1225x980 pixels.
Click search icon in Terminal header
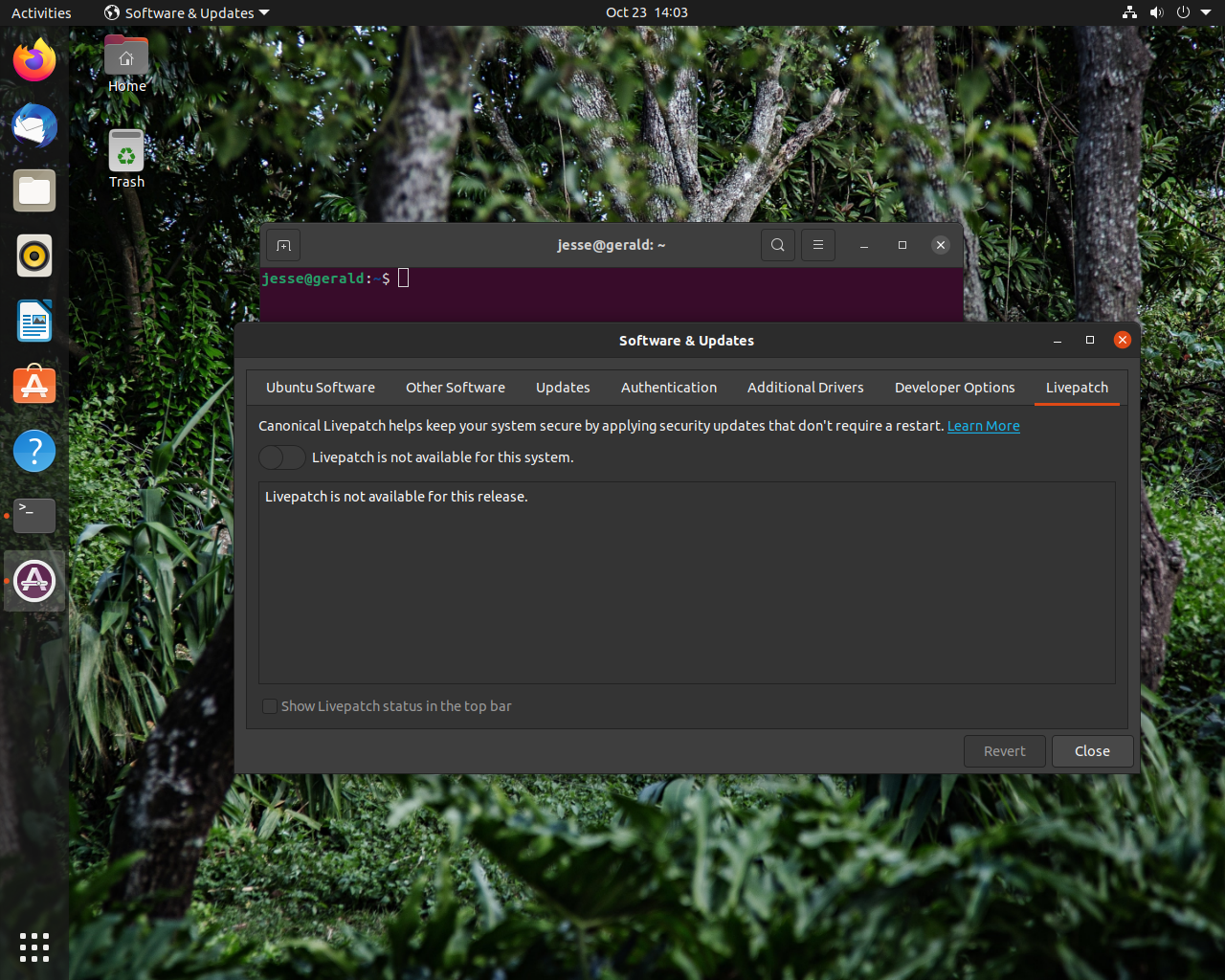pyautogui.click(x=778, y=245)
